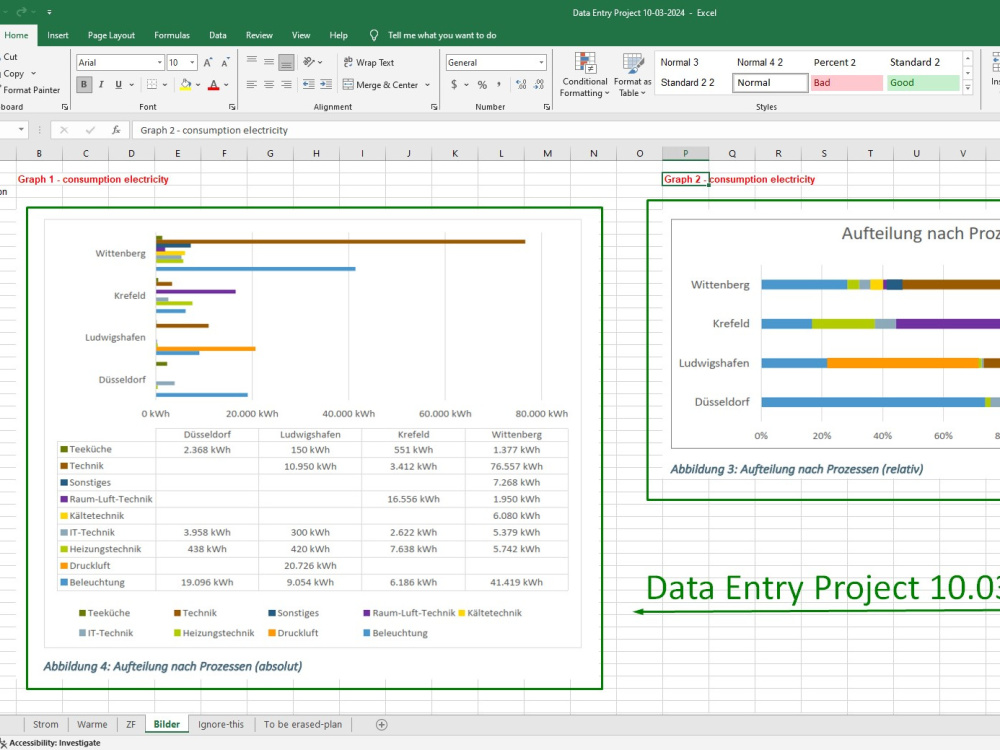Screen dimensions: 1000x750
Task: Click formula bar text field
Action: point(566,130)
